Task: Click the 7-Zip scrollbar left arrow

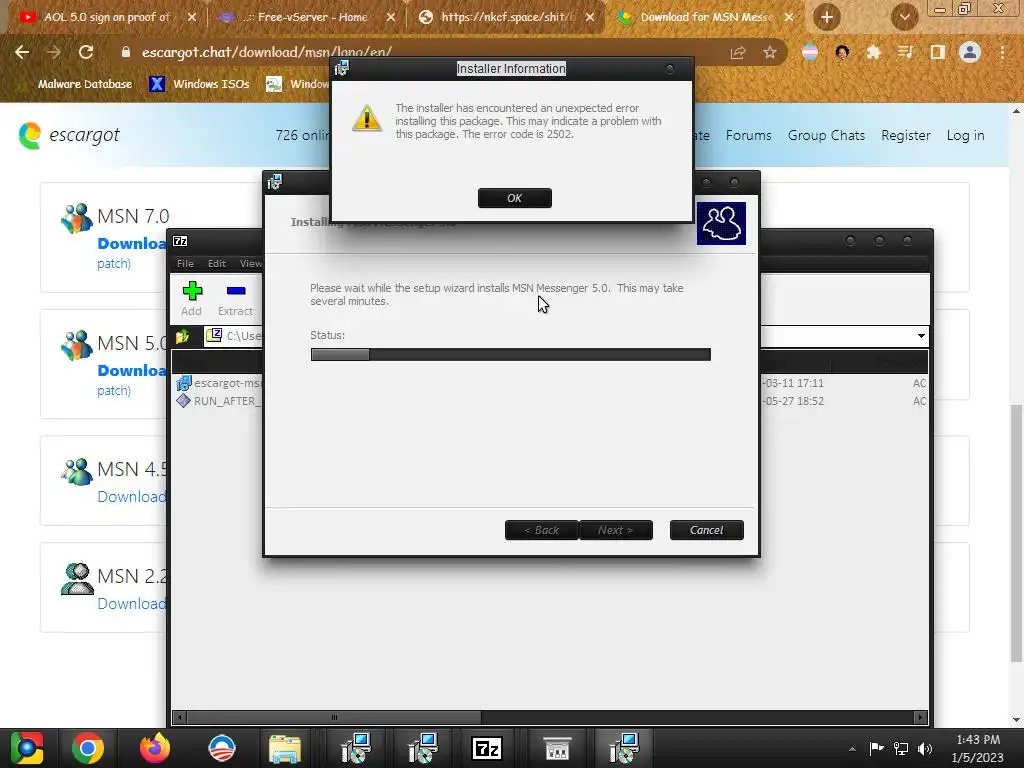Action: tap(180, 717)
